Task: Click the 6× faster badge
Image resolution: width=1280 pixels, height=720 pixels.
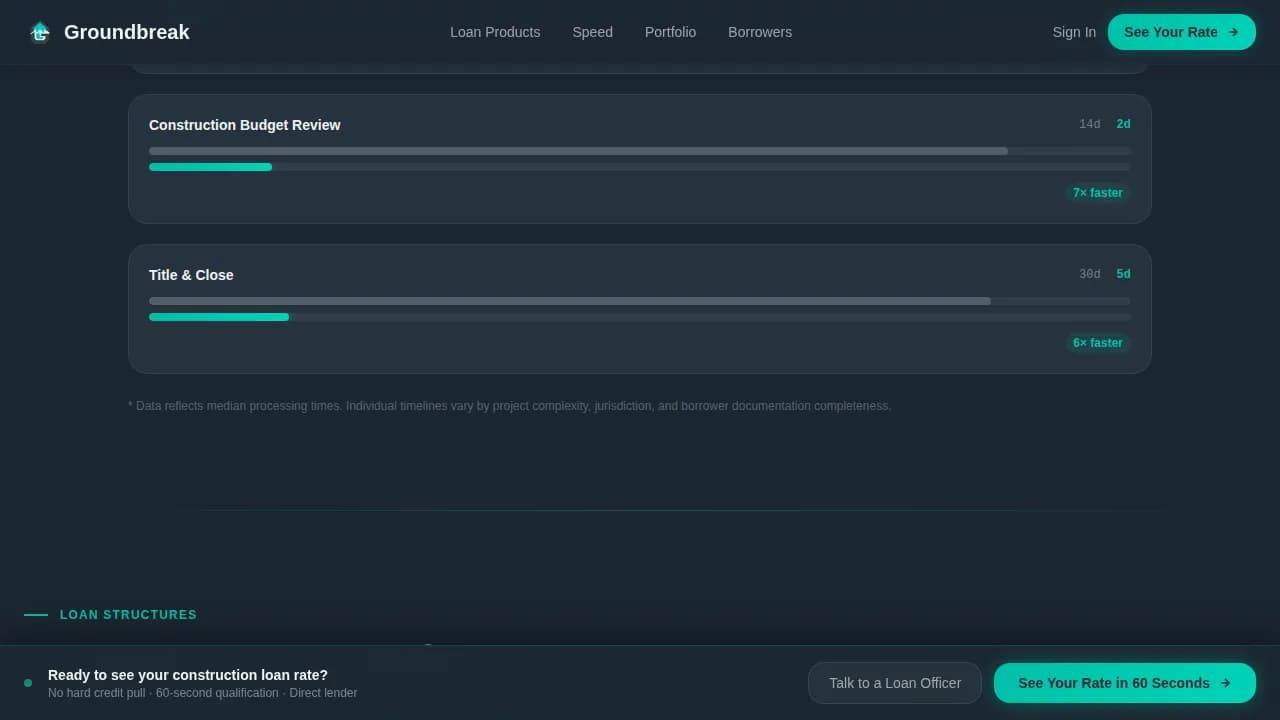Action: [x=1097, y=343]
